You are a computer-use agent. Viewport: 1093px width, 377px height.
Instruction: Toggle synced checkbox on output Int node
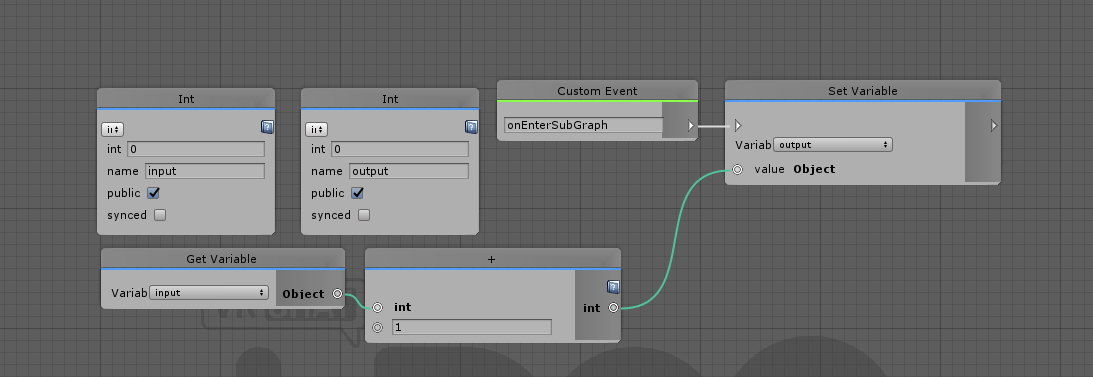point(364,215)
